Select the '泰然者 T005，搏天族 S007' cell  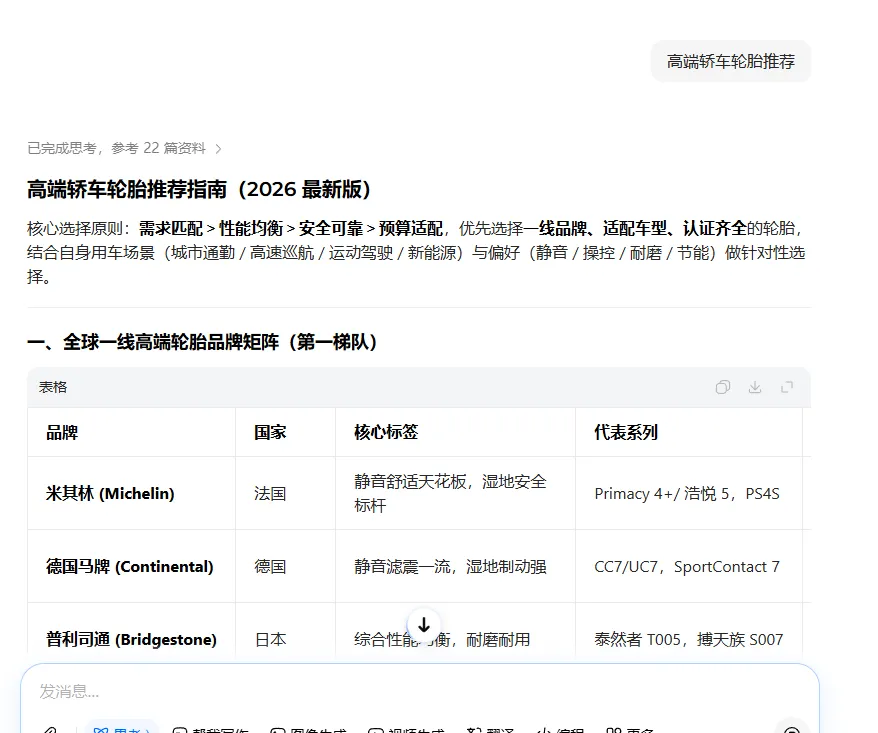(x=689, y=639)
